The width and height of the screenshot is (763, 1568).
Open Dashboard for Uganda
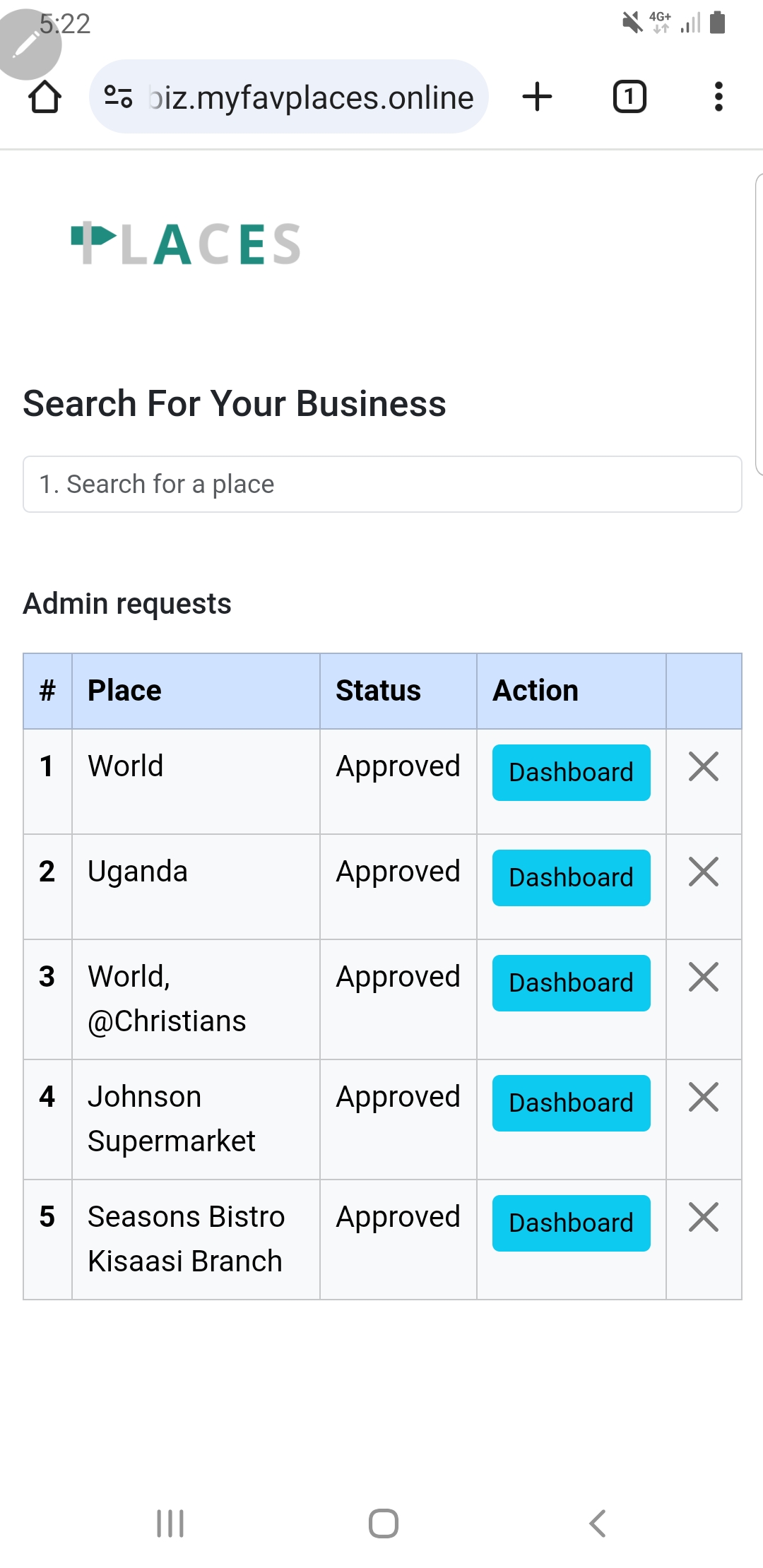(x=571, y=878)
